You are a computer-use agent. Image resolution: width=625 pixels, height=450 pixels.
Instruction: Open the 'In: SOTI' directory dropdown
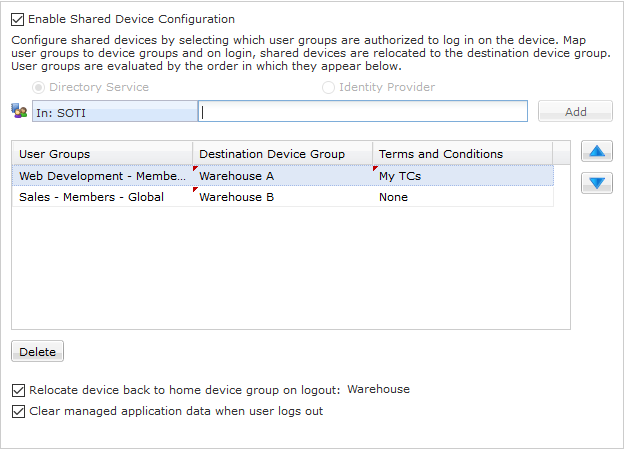tap(114, 112)
